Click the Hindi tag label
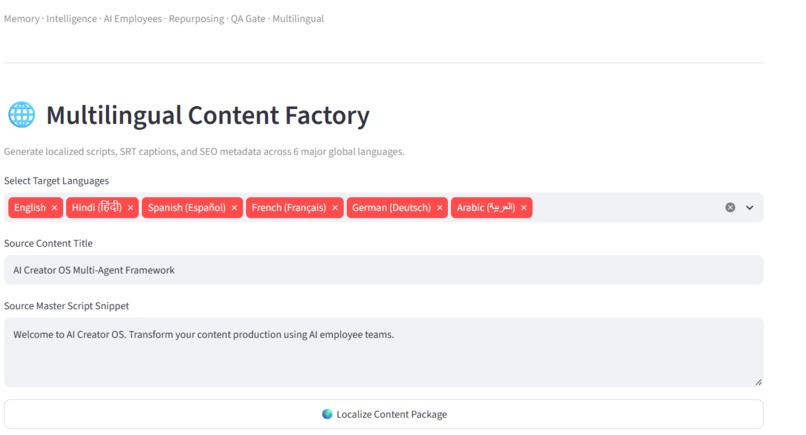The height and width of the screenshot is (435, 806). [x=97, y=208]
